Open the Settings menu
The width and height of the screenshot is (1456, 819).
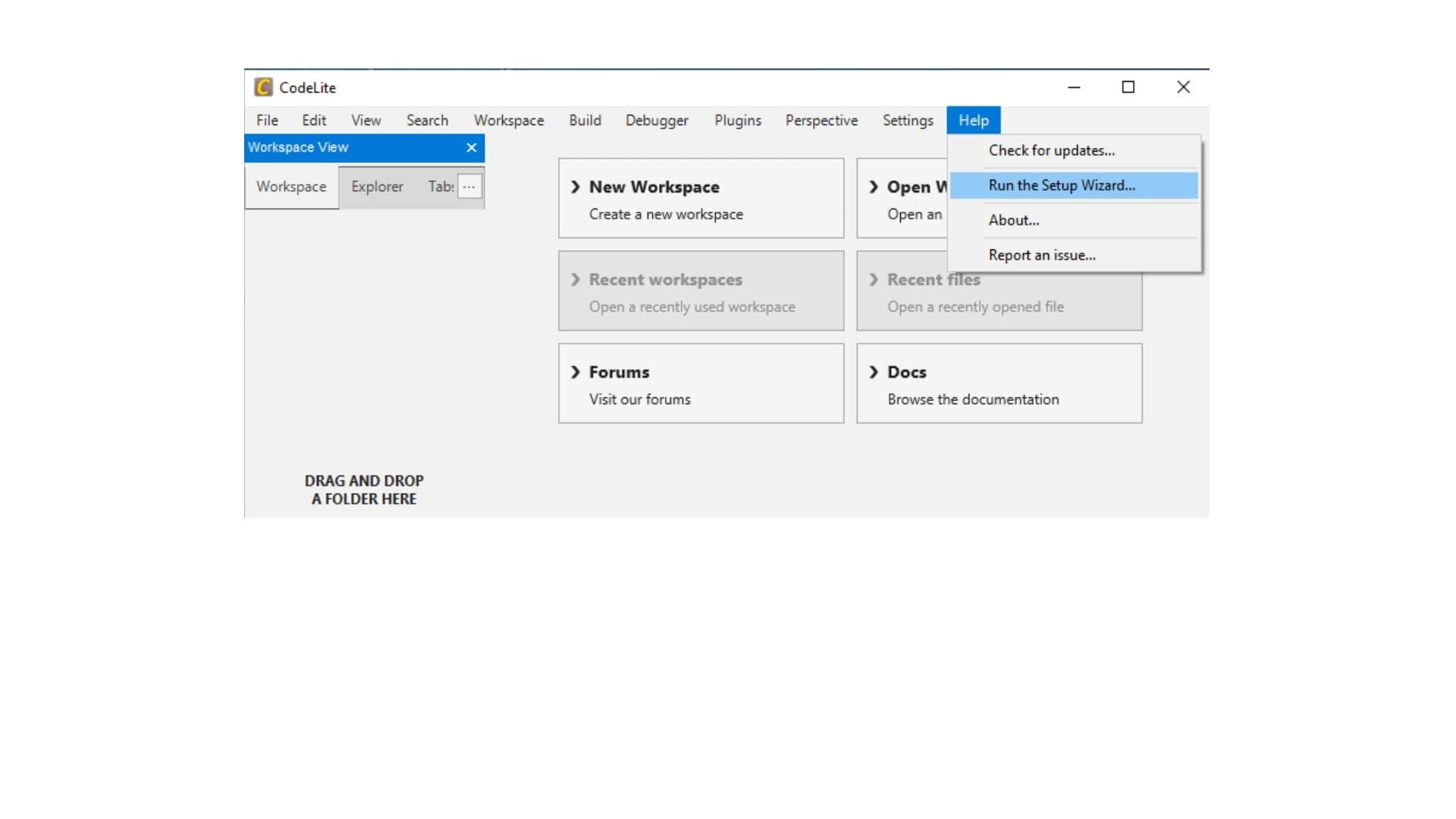point(908,121)
